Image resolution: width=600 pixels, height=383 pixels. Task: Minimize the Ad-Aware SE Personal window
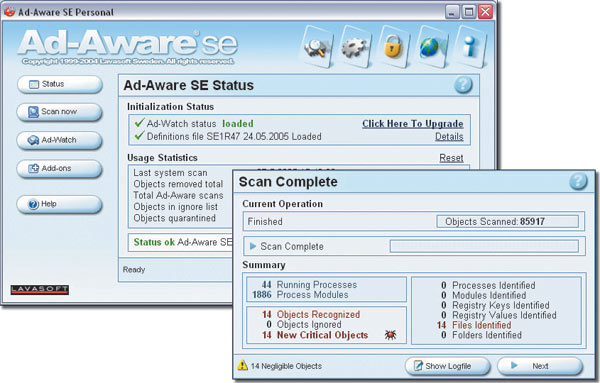click(452, 12)
